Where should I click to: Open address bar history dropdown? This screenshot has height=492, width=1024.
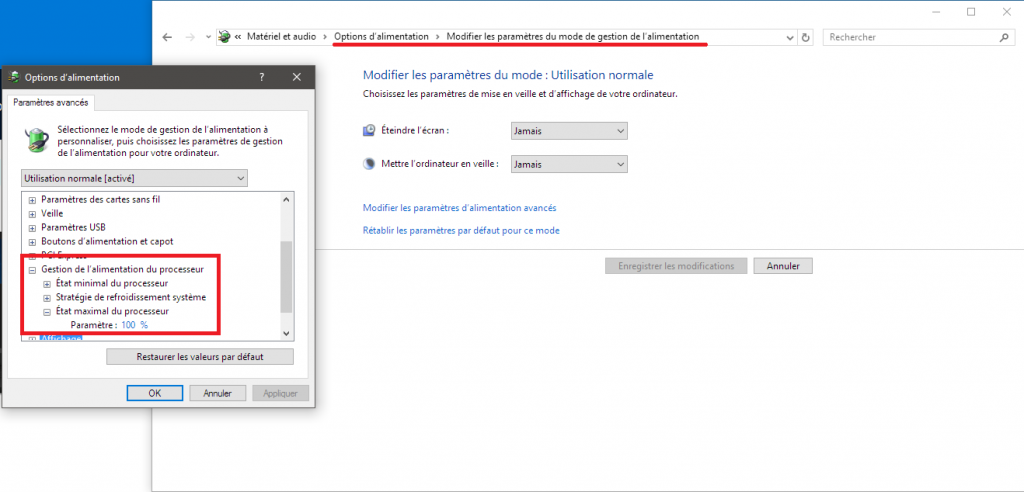[x=790, y=38]
